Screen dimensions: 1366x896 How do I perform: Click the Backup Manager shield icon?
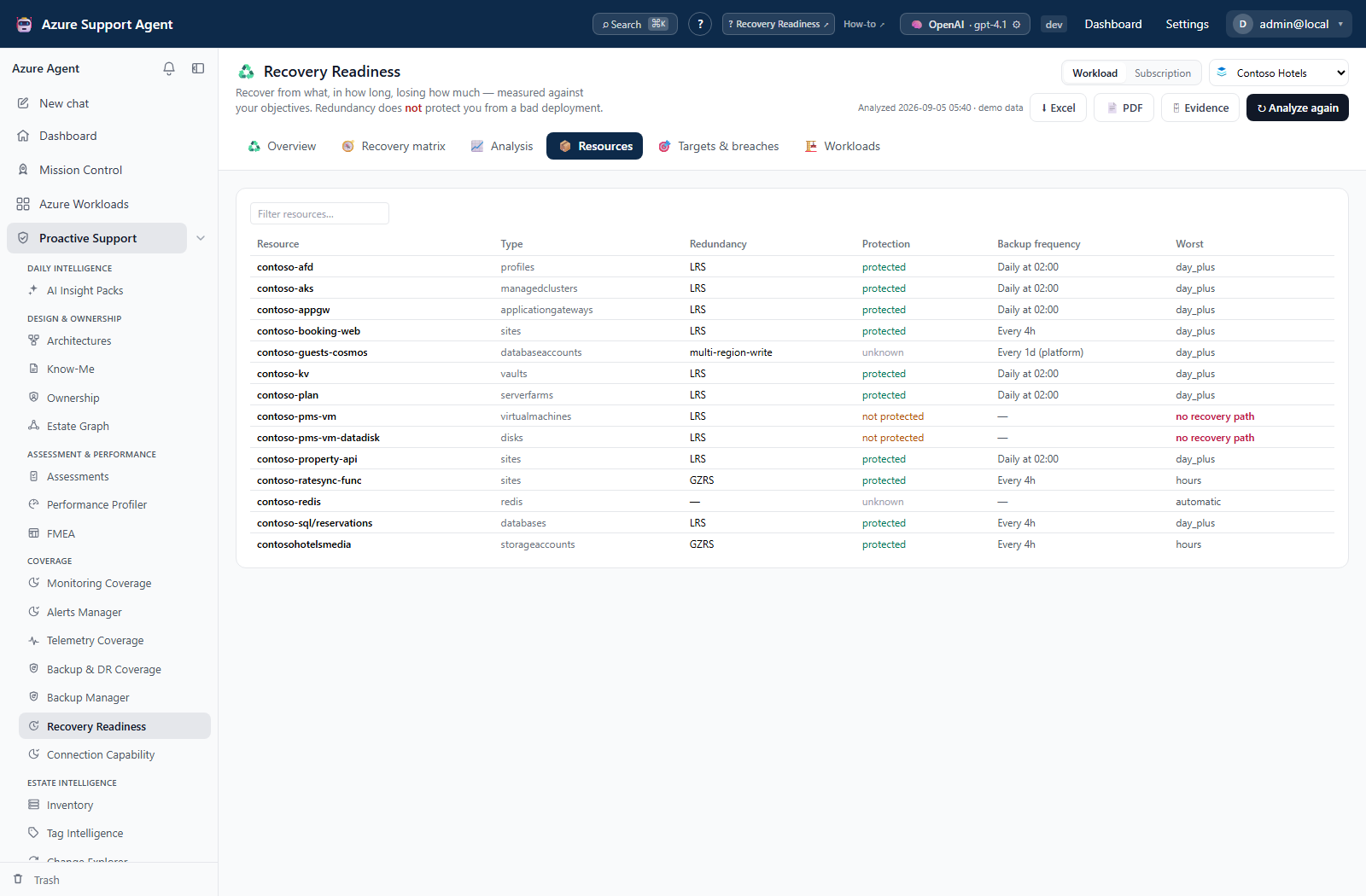pyautogui.click(x=33, y=697)
